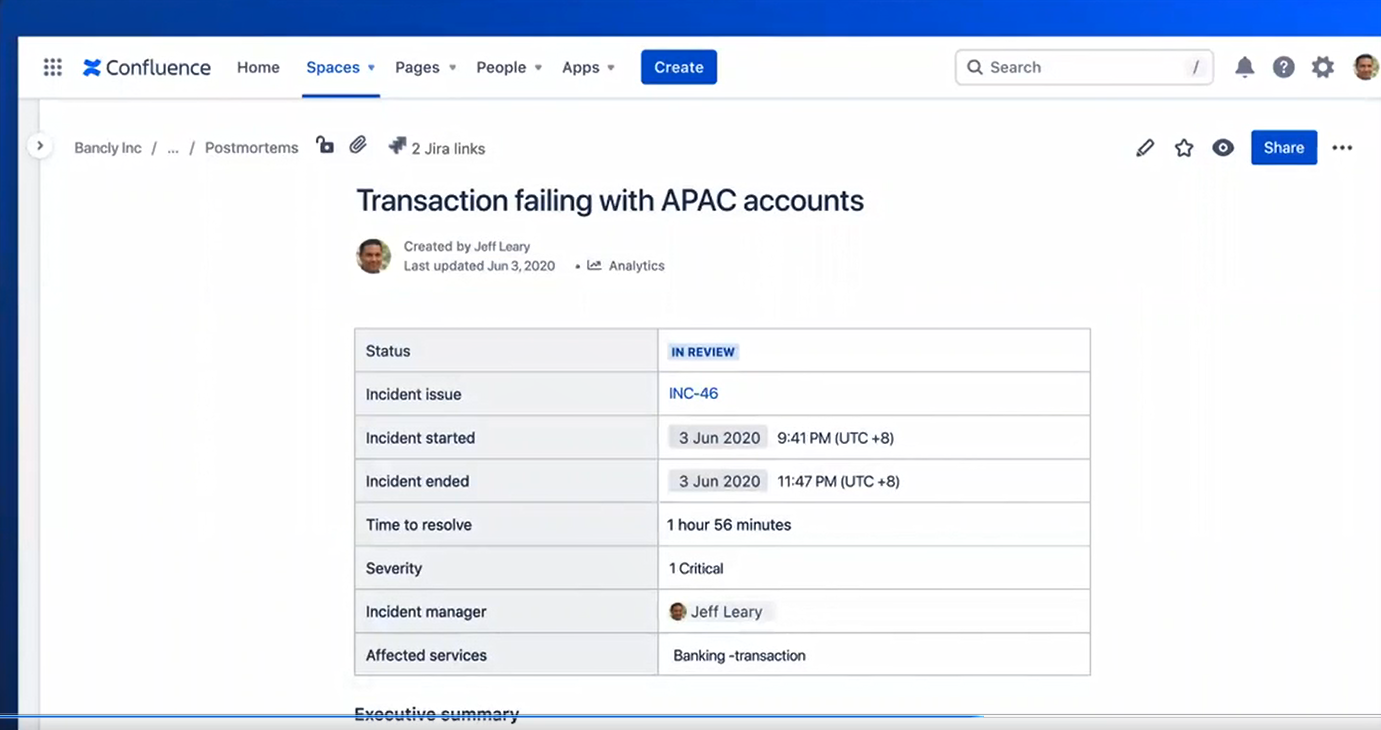Image resolution: width=1381 pixels, height=730 pixels.
Task: Open attachments paperclip icon
Action: (x=358, y=146)
